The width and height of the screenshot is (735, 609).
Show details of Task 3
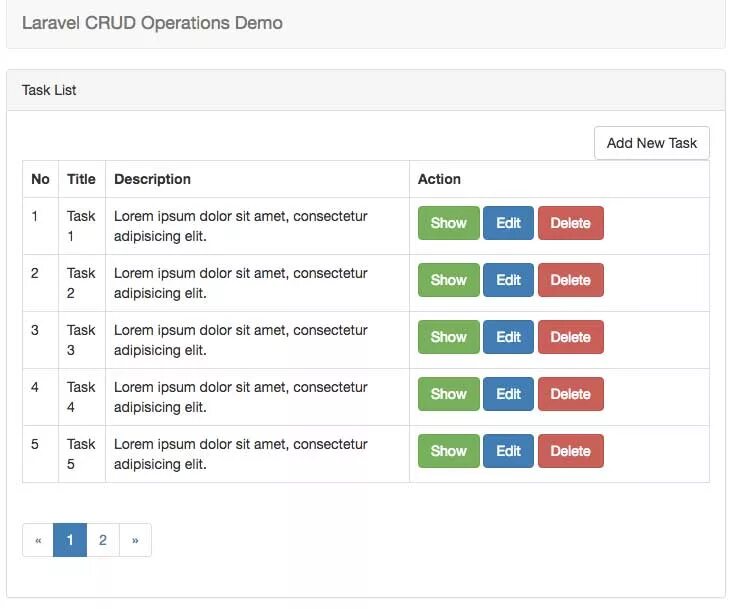(x=449, y=337)
